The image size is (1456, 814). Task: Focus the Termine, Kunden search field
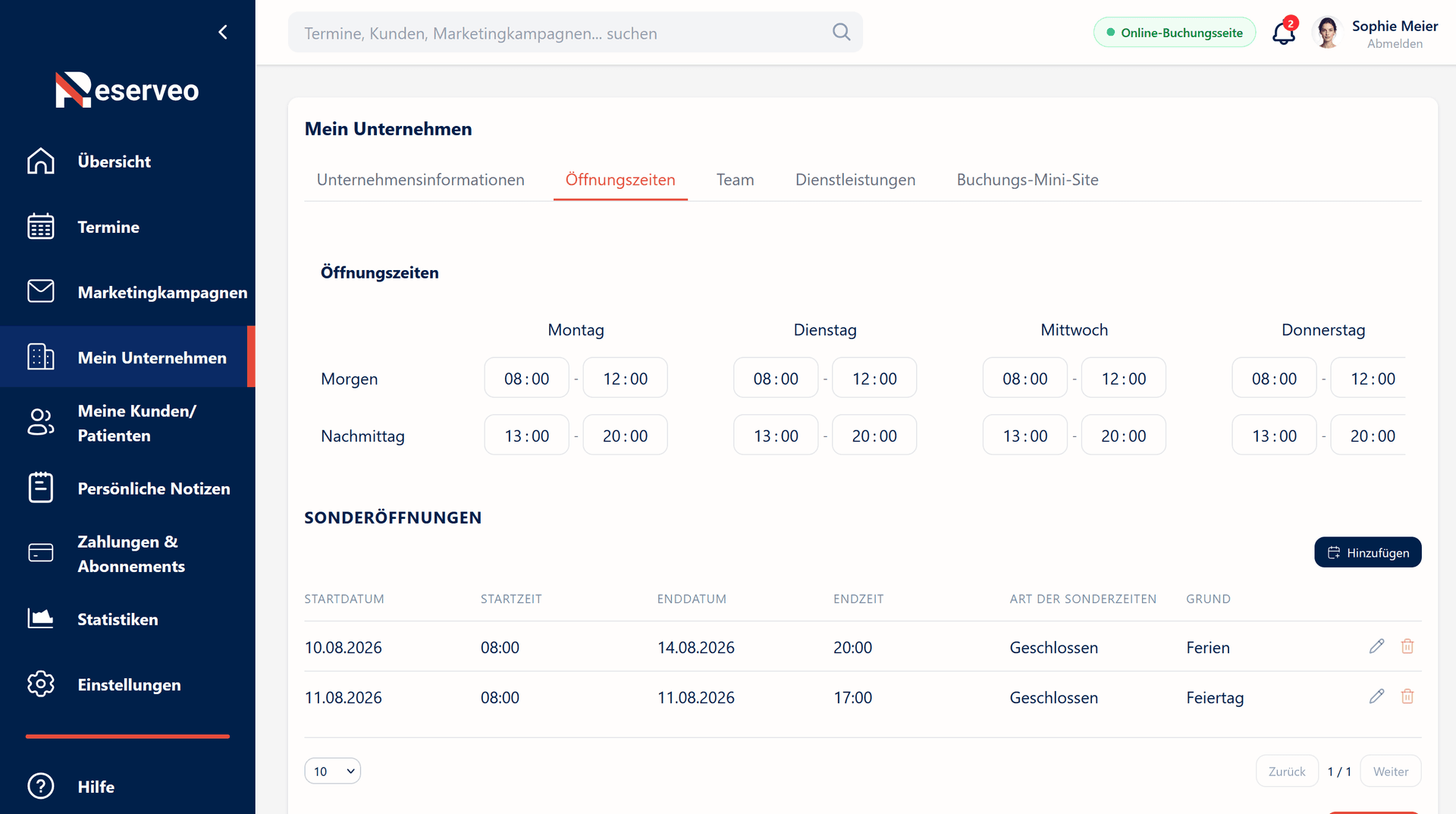pyautogui.click(x=575, y=33)
